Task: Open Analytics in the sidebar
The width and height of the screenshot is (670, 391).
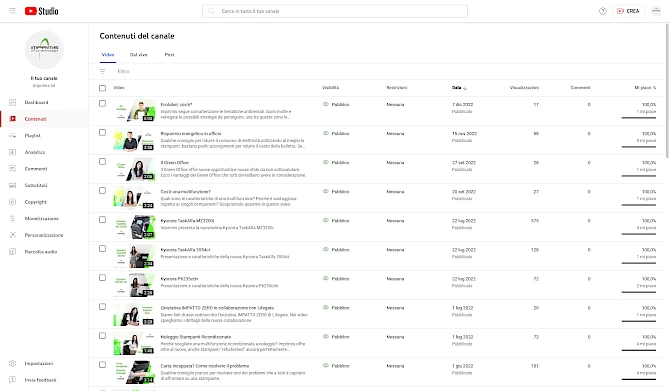Action: (x=44, y=152)
